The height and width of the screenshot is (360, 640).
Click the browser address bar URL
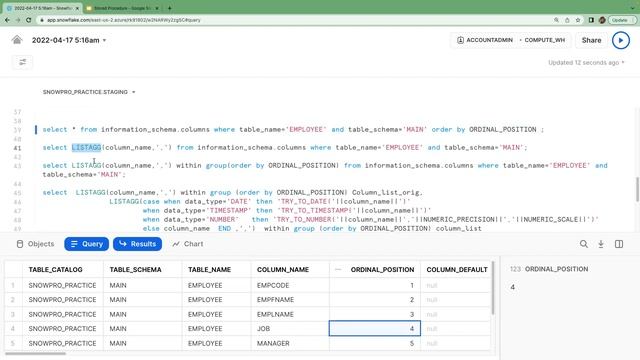pyautogui.click(x=124, y=20)
